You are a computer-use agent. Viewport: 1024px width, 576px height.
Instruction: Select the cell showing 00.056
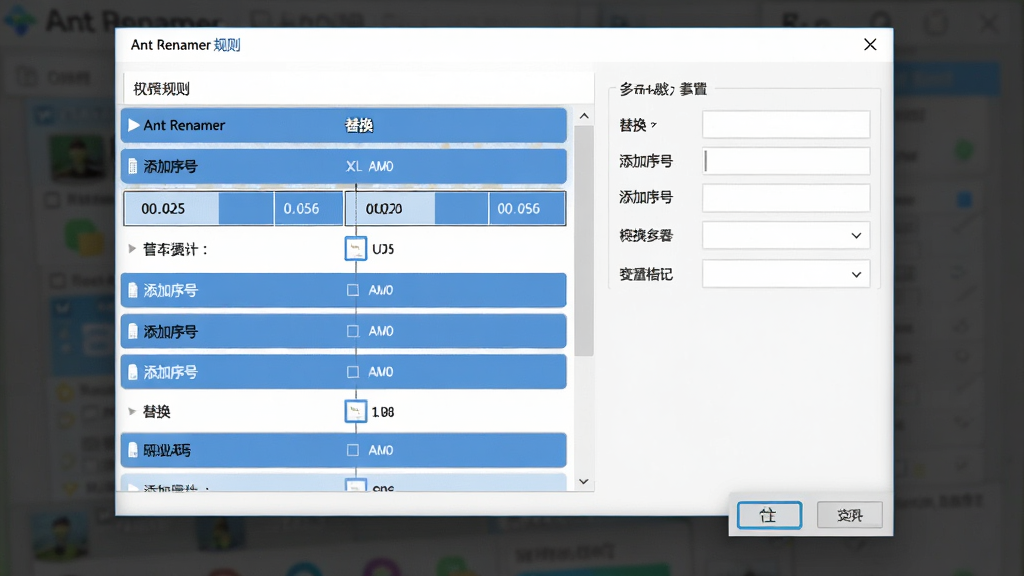pyautogui.click(x=527, y=208)
